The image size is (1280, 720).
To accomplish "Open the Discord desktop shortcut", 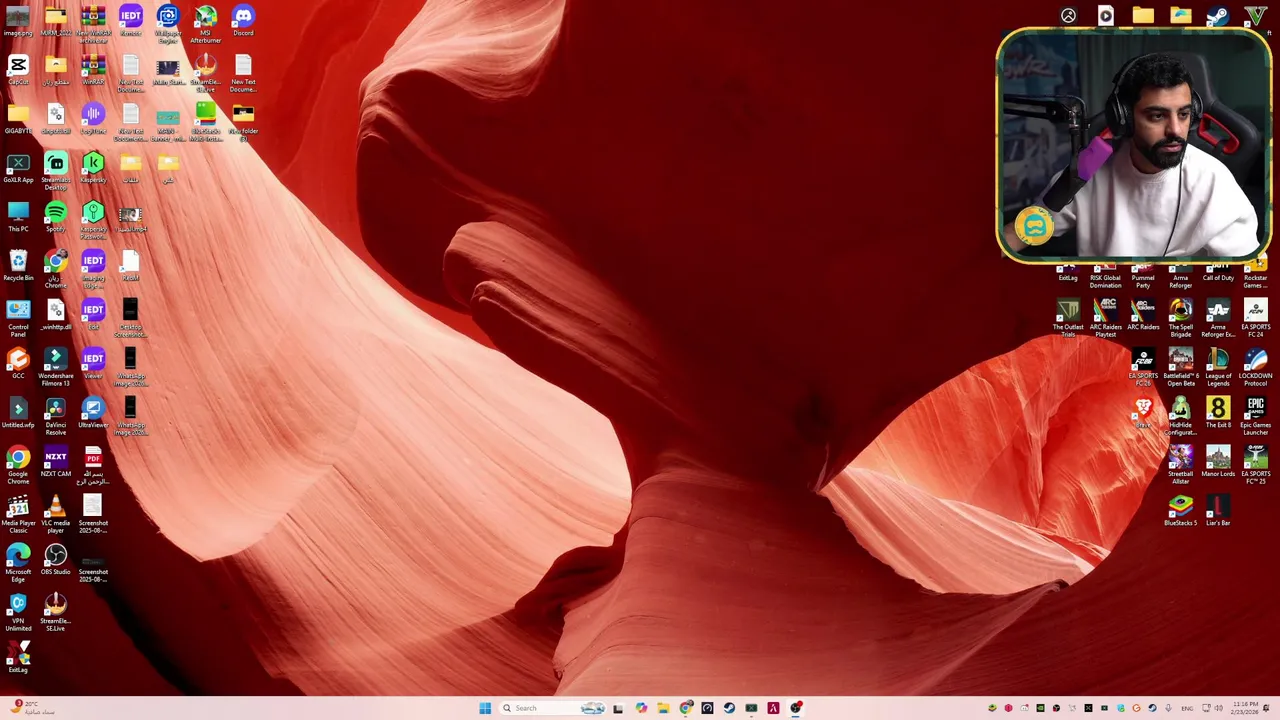I will coord(243,21).
